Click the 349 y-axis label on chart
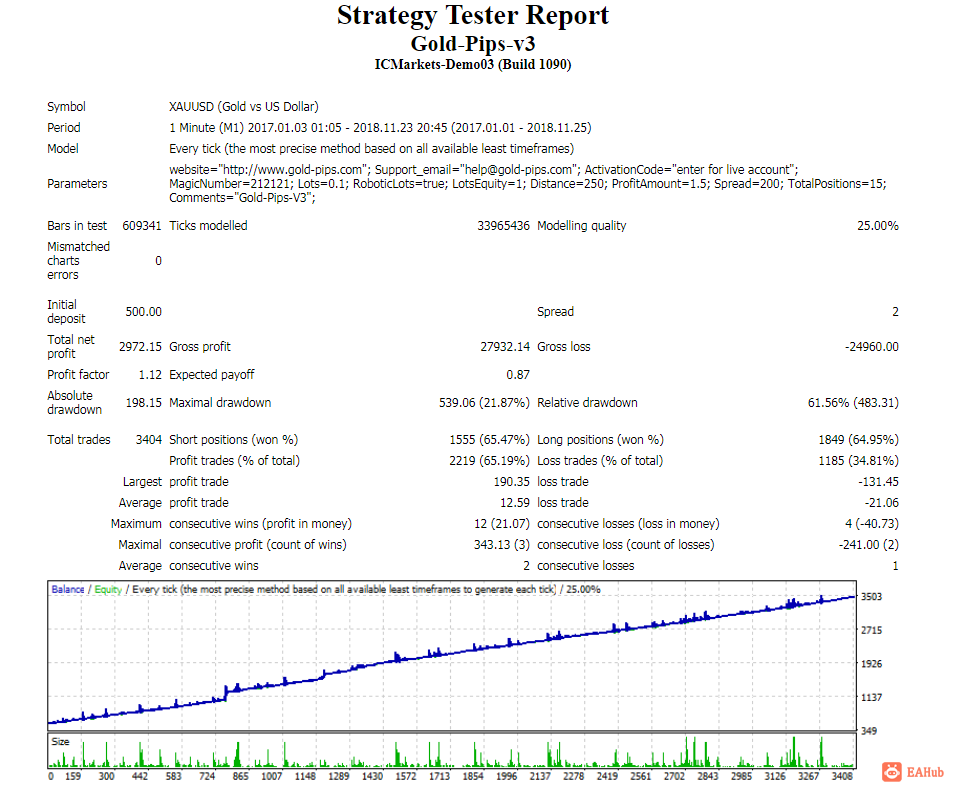The image size is (953, 787). point(869,730)
